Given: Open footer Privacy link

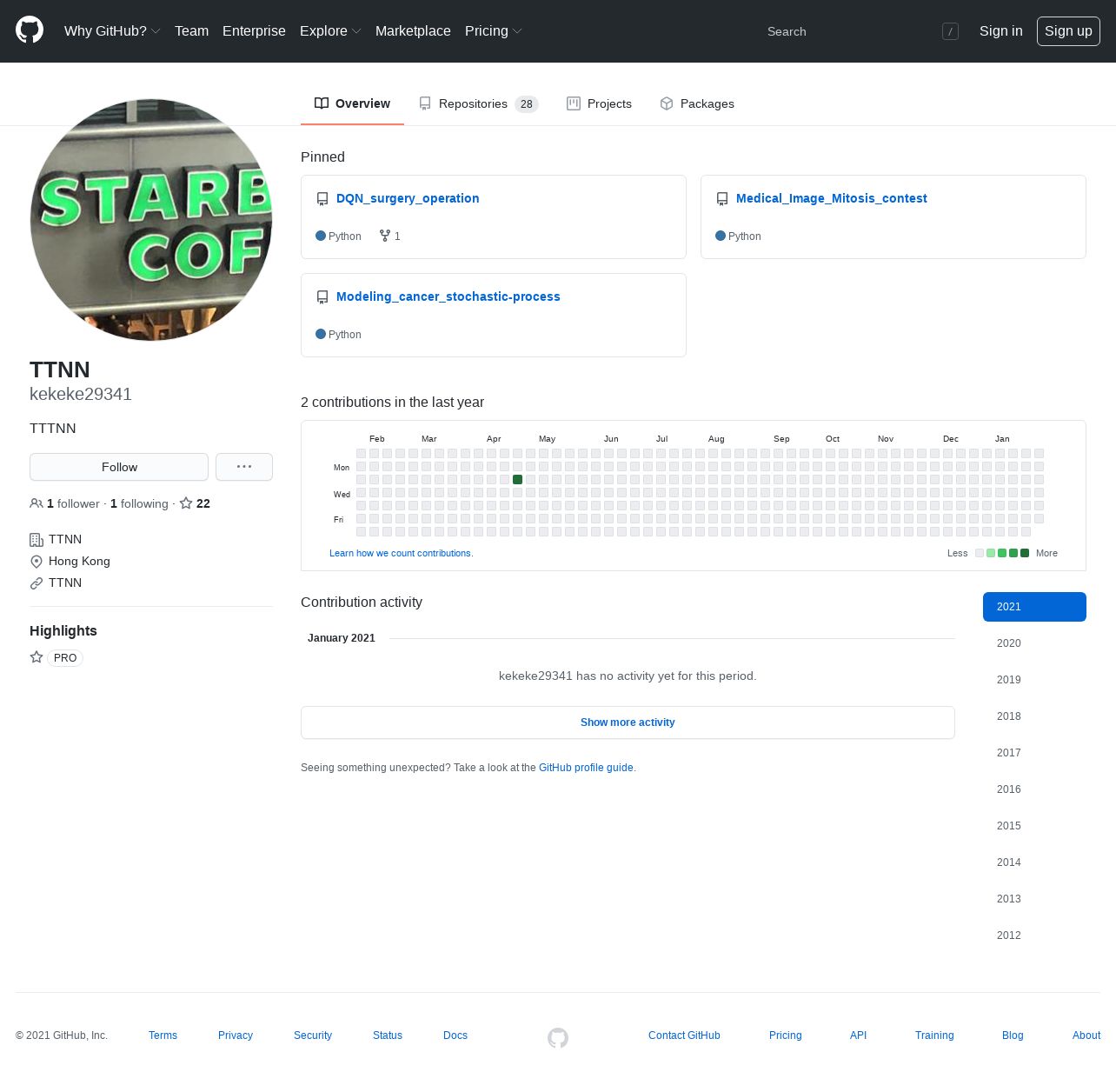Looking at the screenshot, I should coord(236,1035).
